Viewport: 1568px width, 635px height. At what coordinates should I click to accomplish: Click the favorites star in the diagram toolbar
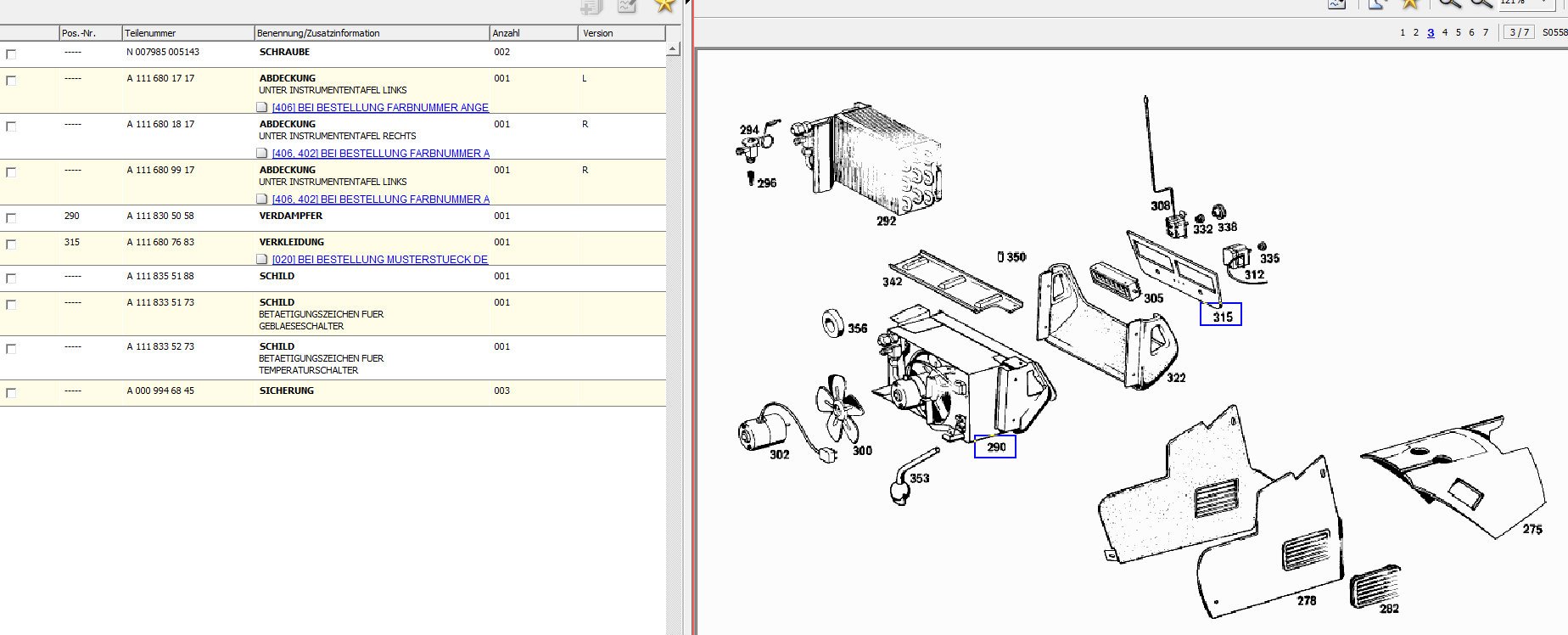tap(1410, 4)
